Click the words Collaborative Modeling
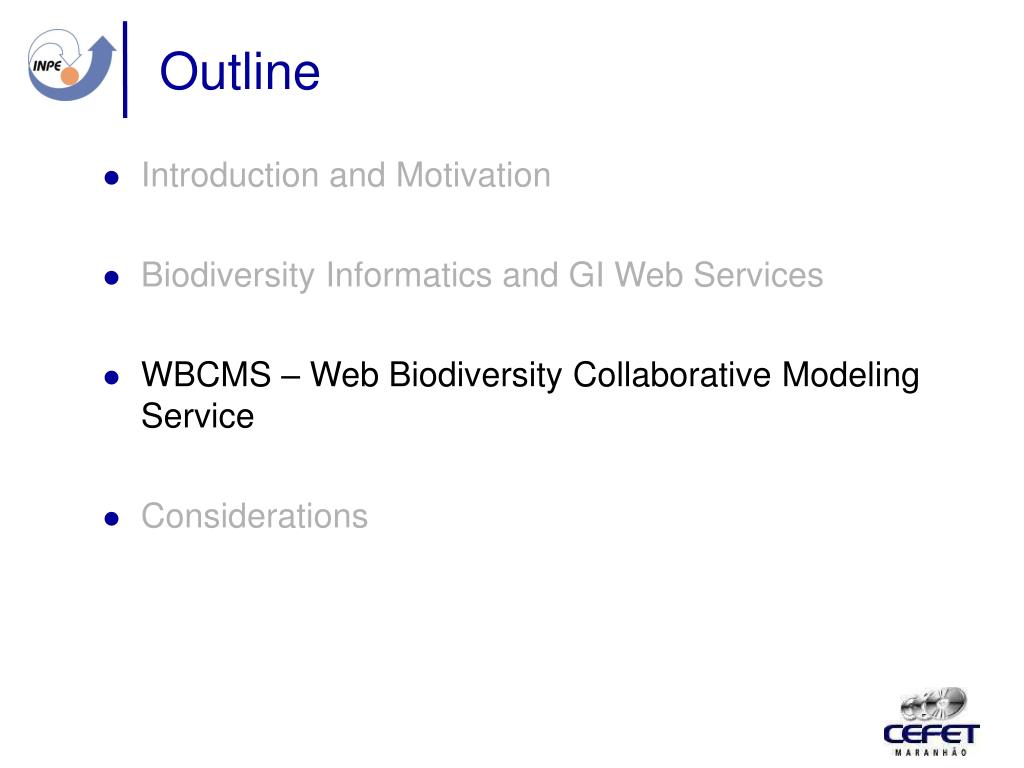The width and height of the screenshot is (1024, 768). click(x=746, y=376)
